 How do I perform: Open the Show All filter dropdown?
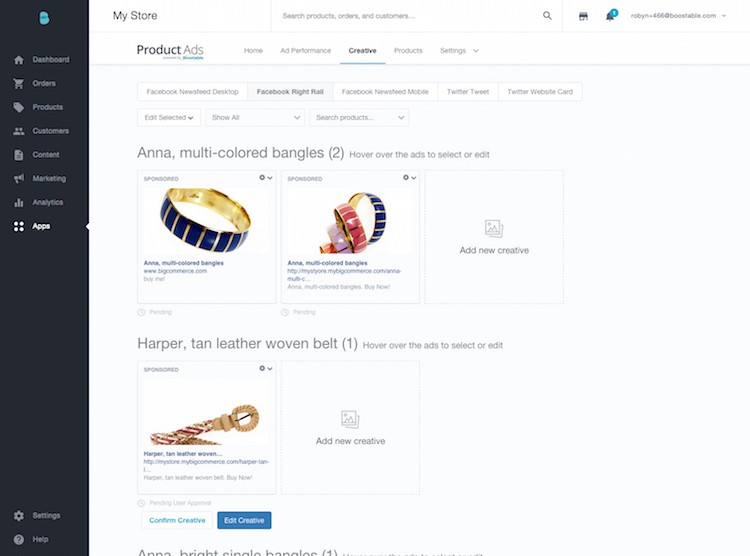[x=255, y=118]
